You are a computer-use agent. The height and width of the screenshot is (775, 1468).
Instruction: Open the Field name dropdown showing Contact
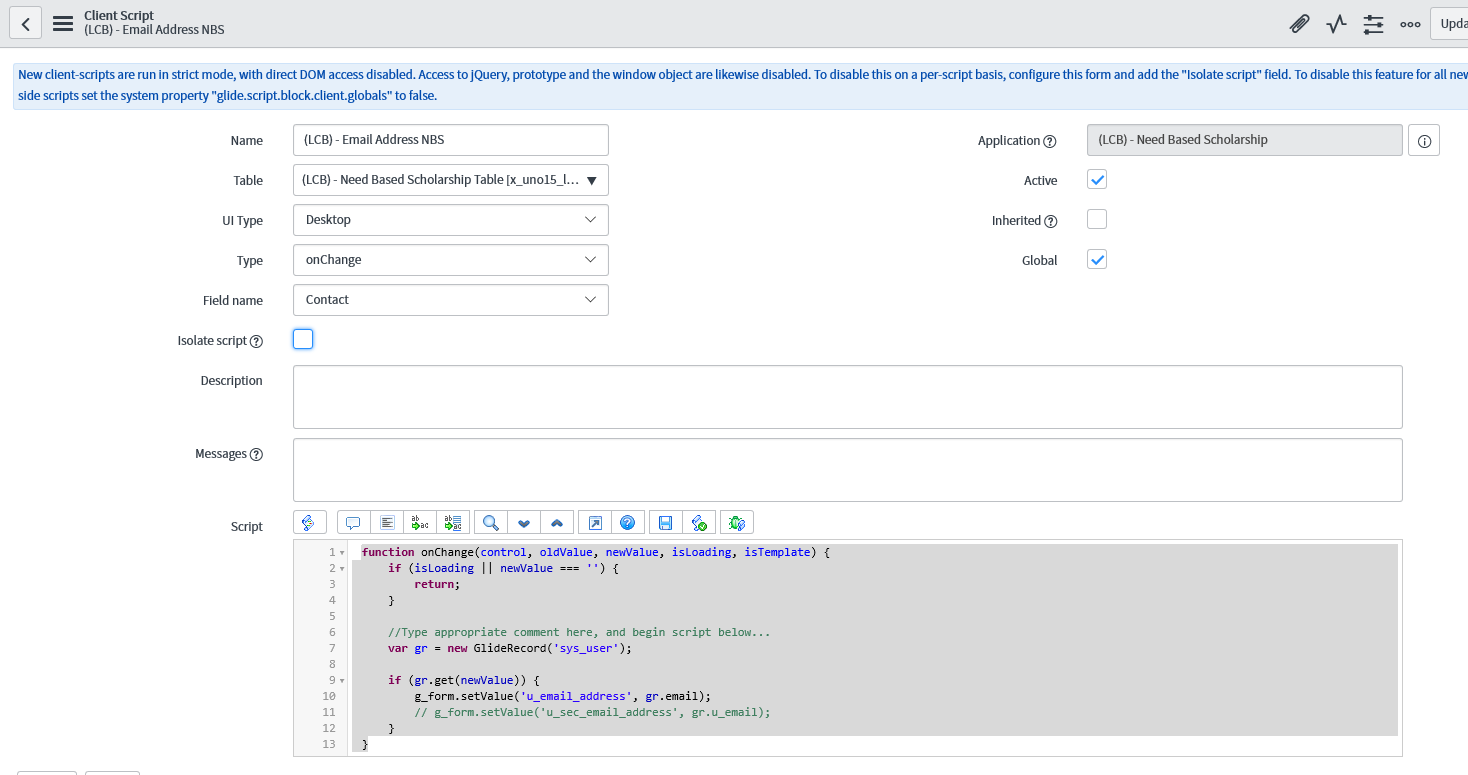click(450, 300)
